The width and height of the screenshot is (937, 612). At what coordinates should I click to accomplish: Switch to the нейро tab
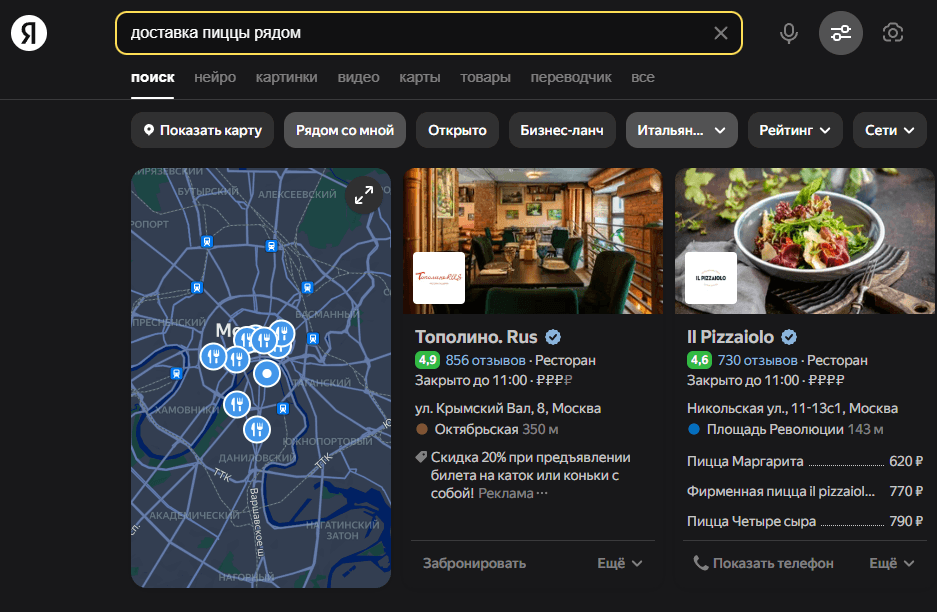pos(215,77)
